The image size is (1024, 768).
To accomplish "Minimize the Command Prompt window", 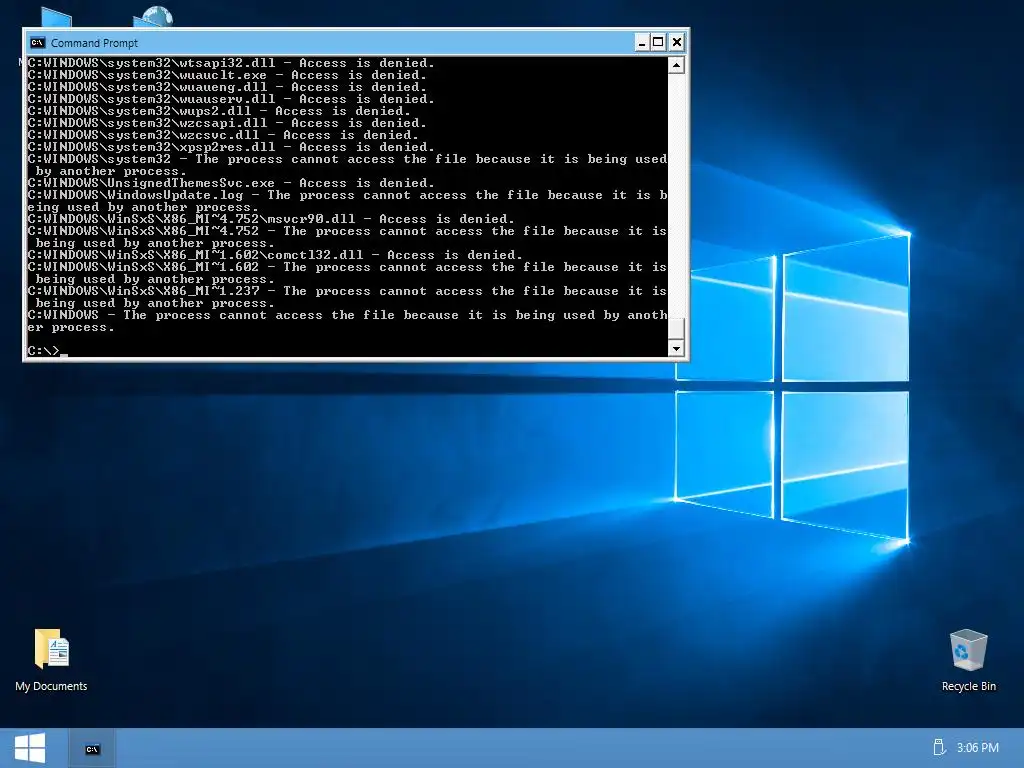I will (642, 43).
